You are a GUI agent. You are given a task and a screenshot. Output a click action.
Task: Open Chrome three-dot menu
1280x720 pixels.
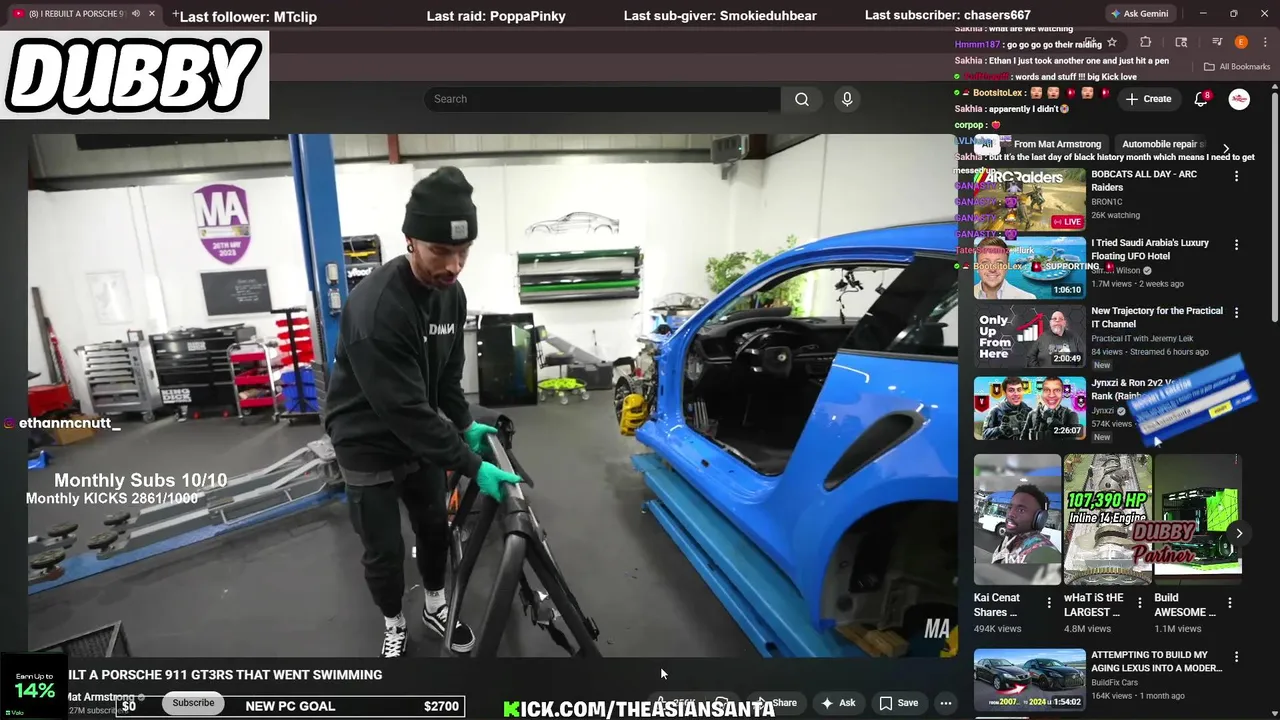pos(1265,42)
